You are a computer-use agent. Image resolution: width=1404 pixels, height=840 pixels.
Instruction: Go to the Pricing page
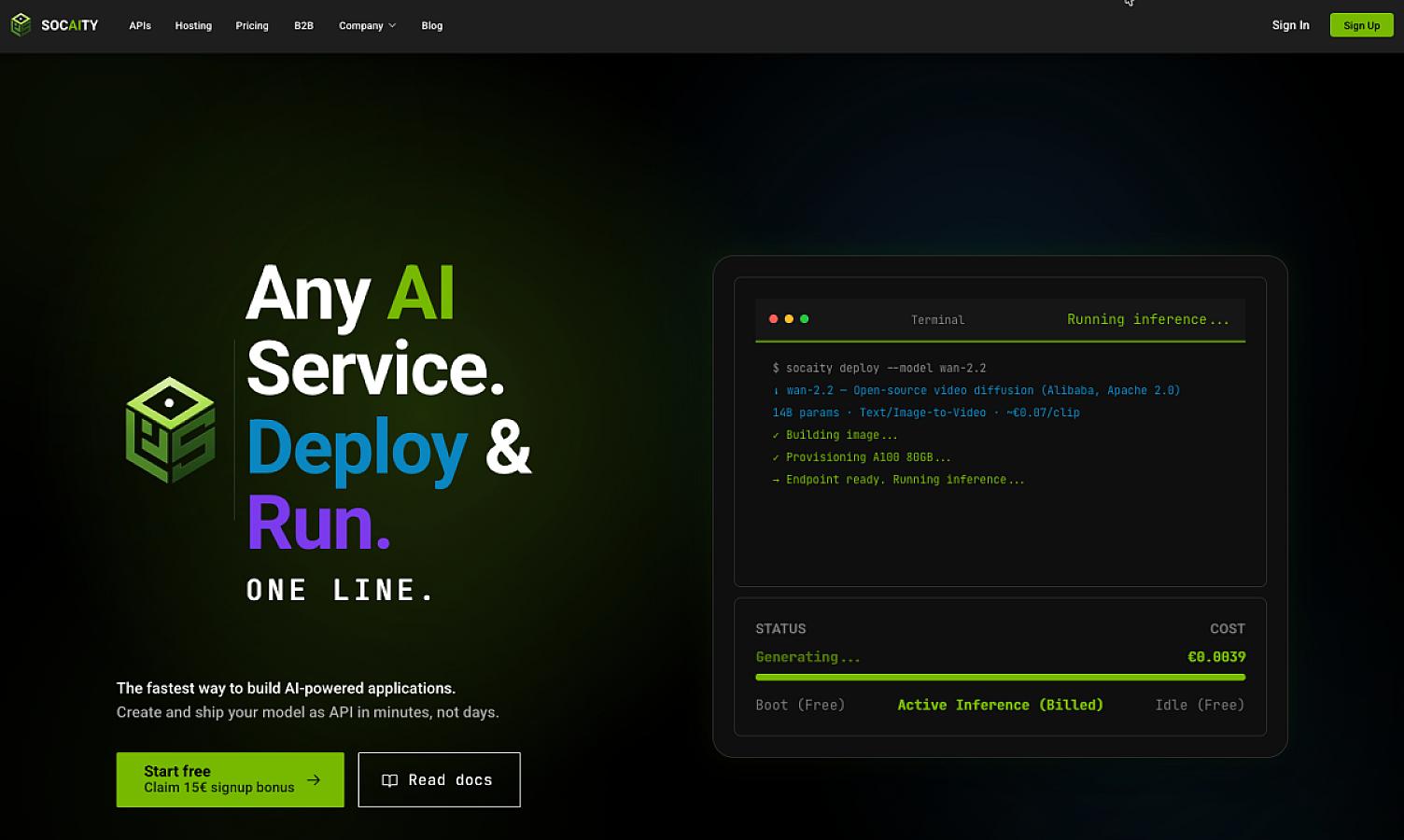[252, 26]
